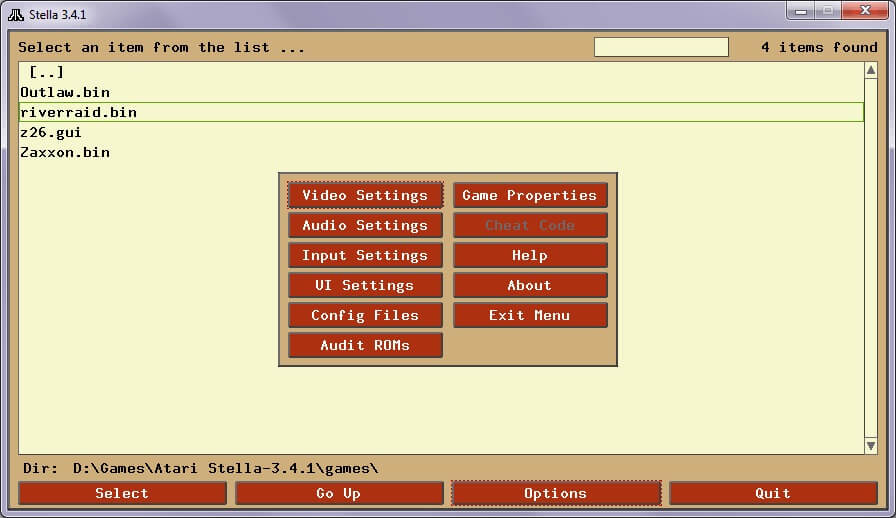
Task: Click the Input Settings button
Action: coord(365,255)
